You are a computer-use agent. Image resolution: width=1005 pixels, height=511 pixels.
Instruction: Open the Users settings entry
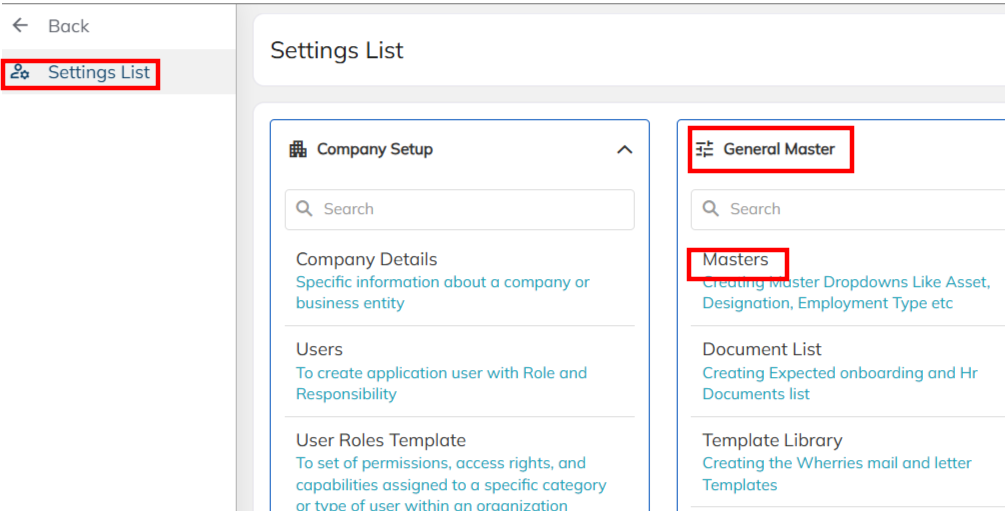pos(319,349)
